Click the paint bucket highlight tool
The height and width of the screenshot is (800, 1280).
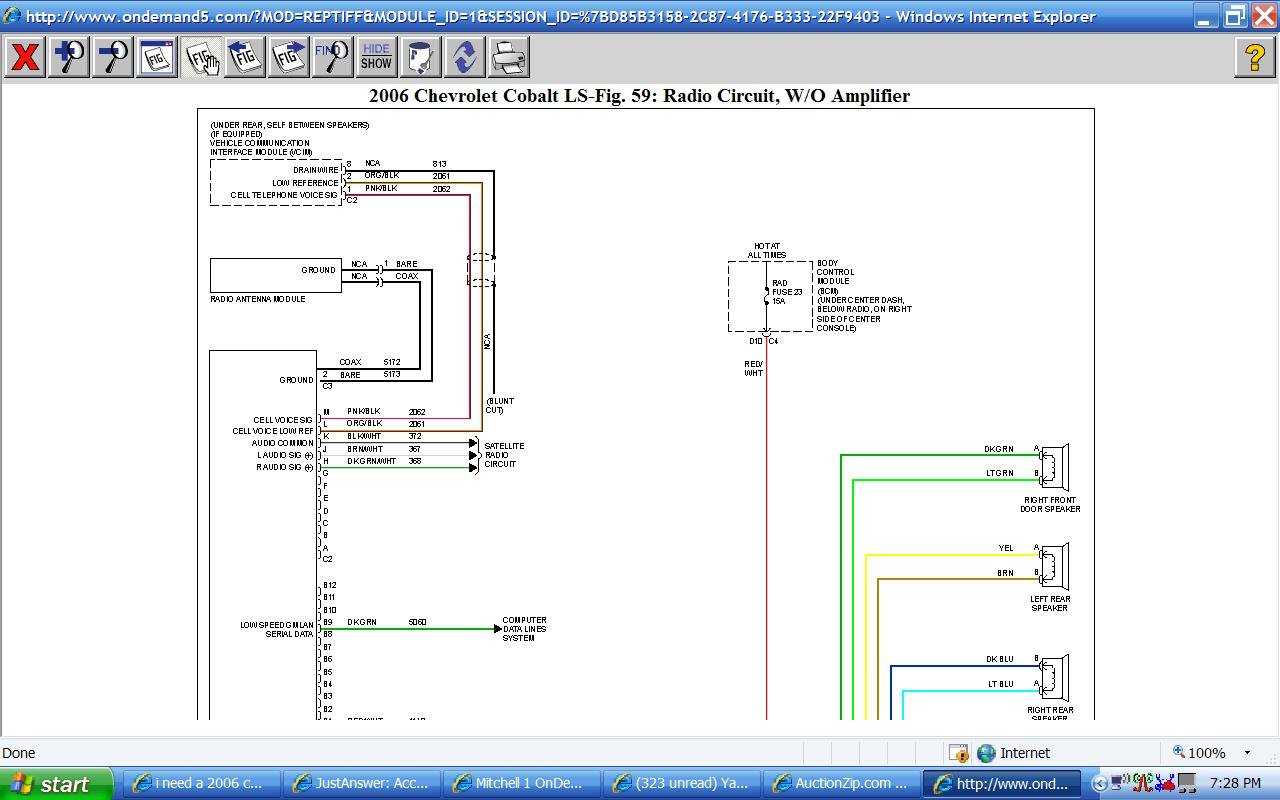[420, 57]
